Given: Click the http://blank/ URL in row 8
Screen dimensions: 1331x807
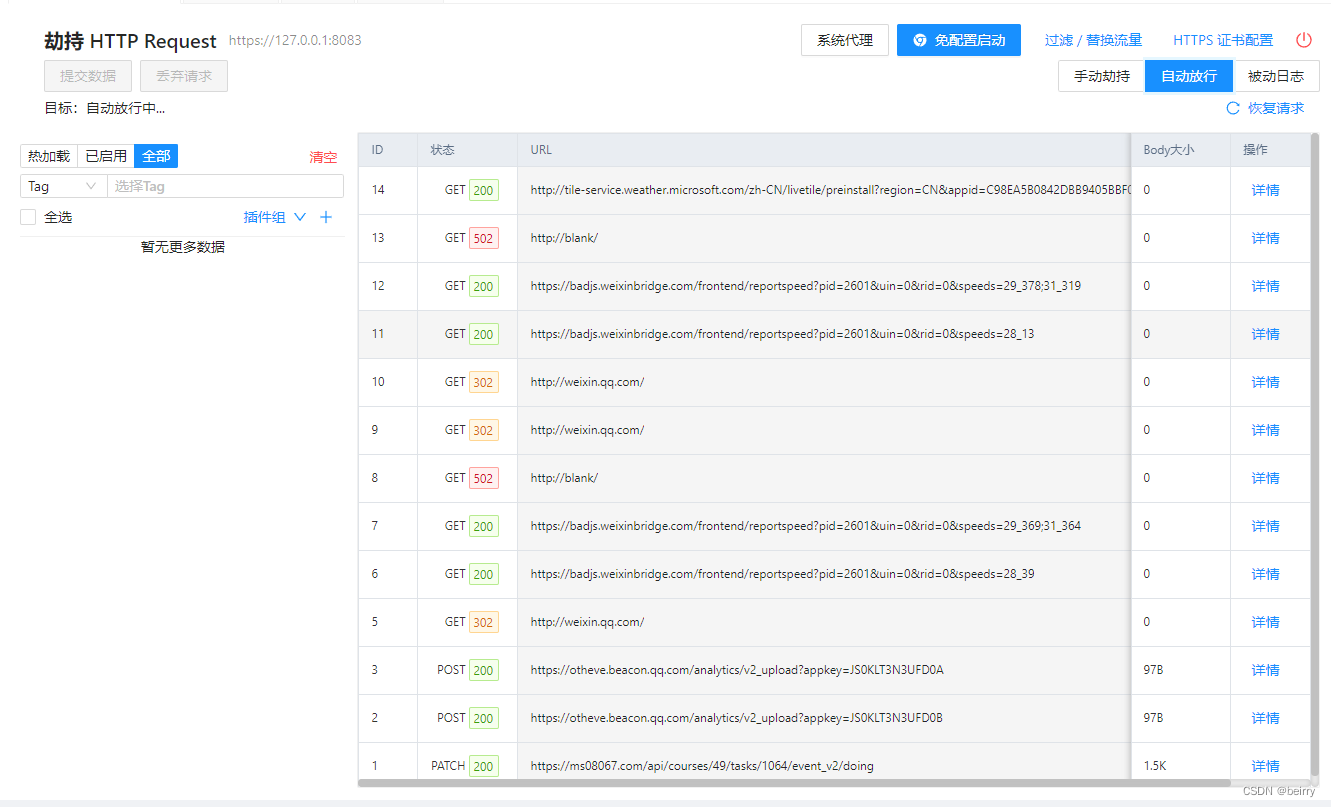Looking at the screenshot, I should (564, 478).
